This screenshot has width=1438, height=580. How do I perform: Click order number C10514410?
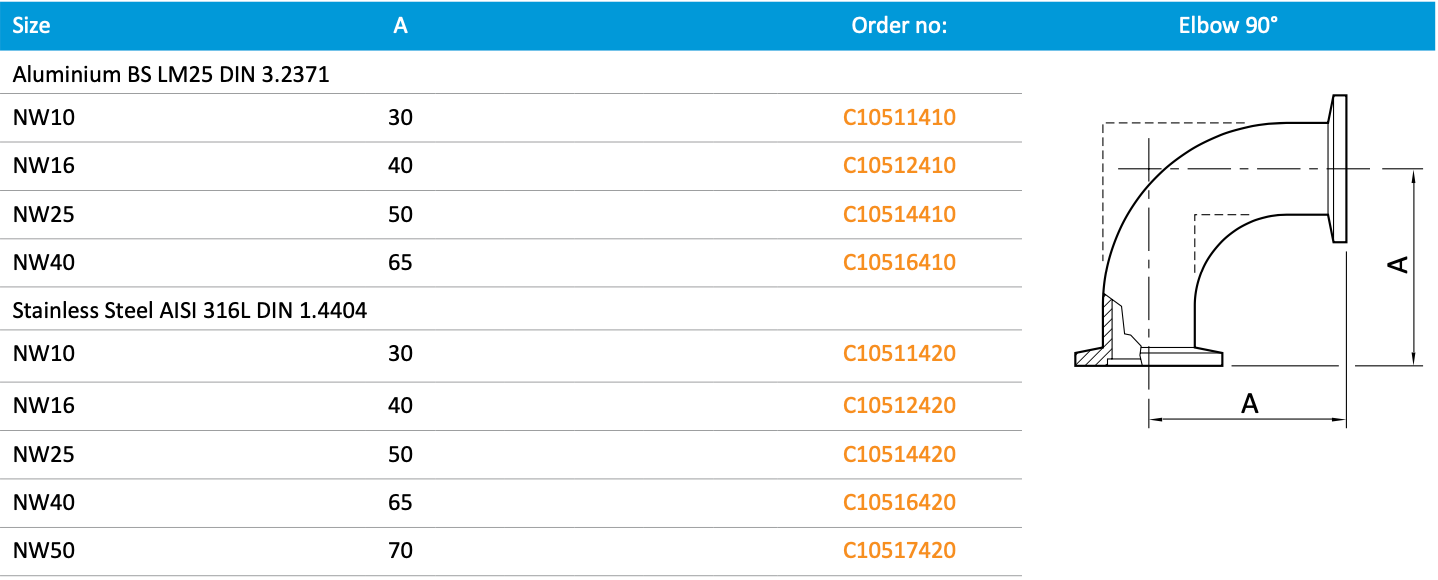click(899, 215)
